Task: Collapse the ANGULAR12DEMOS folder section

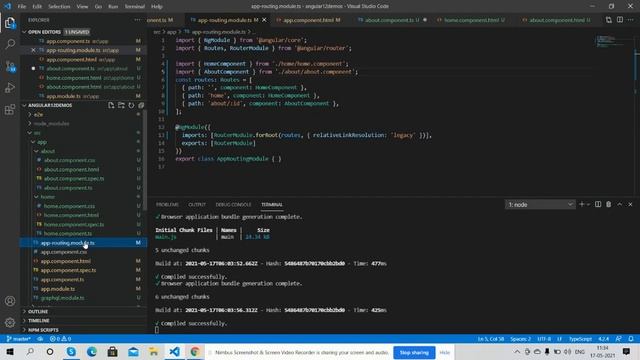Action: [24, 105]
